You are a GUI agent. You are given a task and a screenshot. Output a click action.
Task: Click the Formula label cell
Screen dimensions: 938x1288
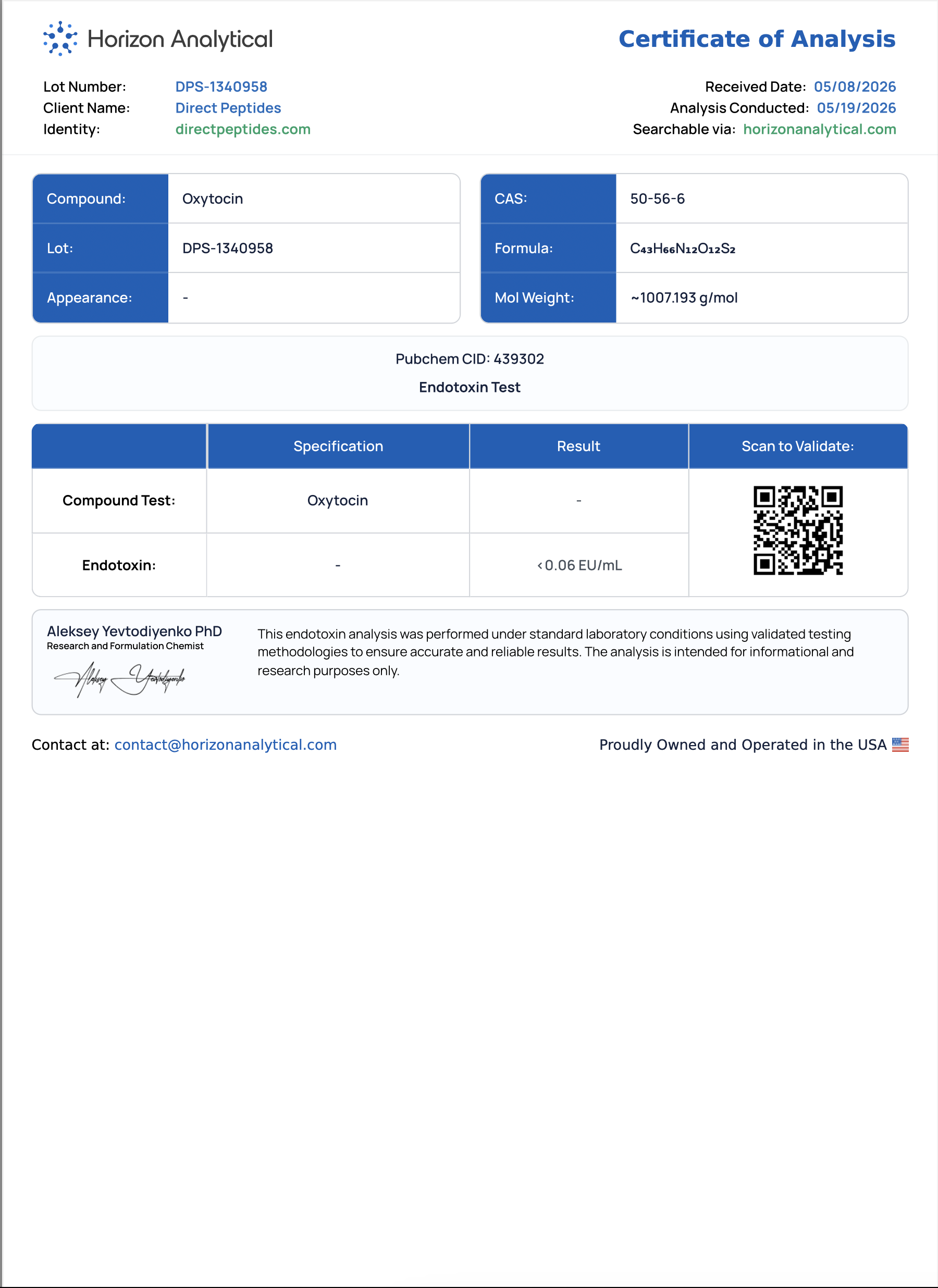[x=548, y=248]
